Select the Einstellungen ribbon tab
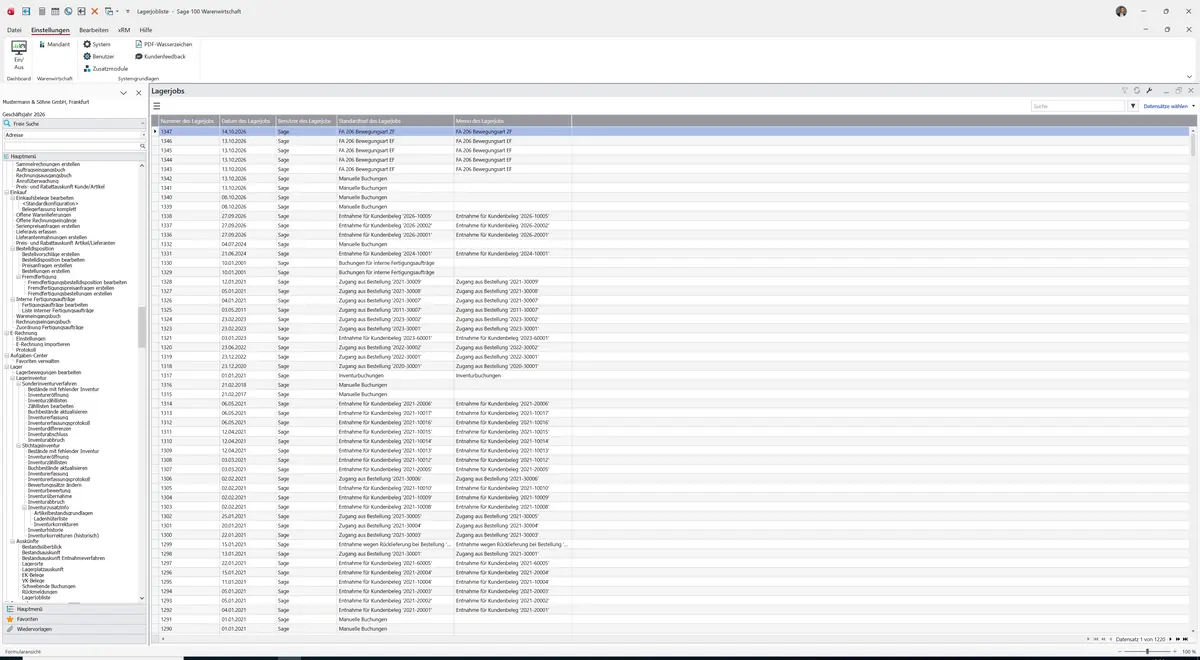This screenshot has width=1200, height=660. [x=50, y=30]
